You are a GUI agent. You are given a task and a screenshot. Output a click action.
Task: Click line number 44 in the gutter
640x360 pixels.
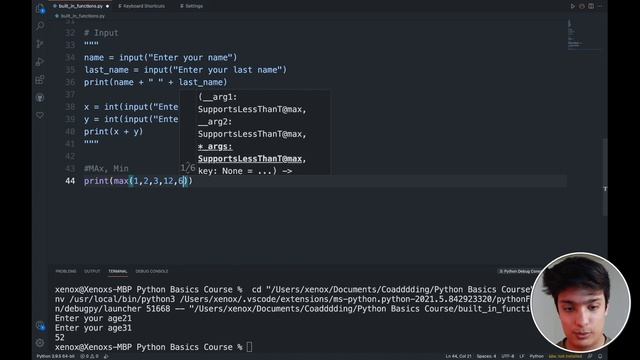click(70, 181)
